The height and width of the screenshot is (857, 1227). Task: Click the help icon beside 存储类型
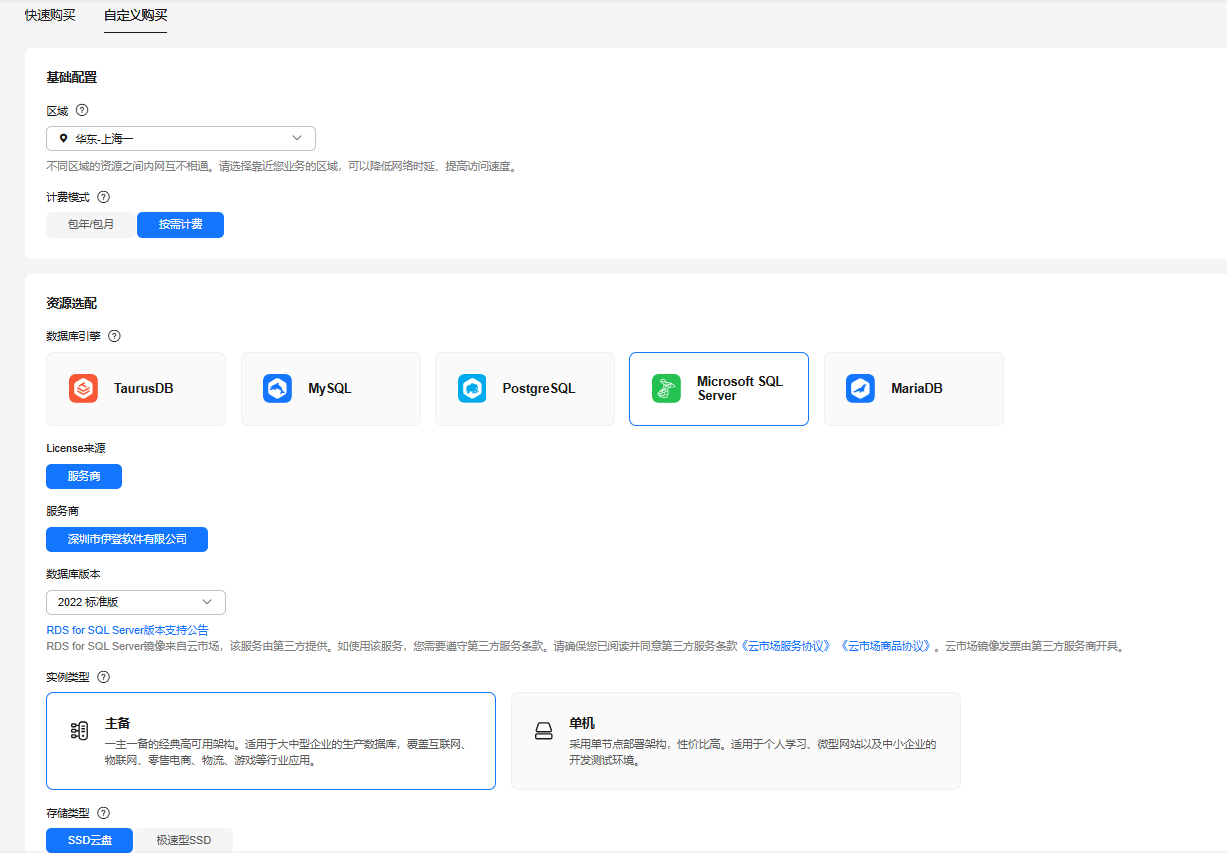[103, 814]
